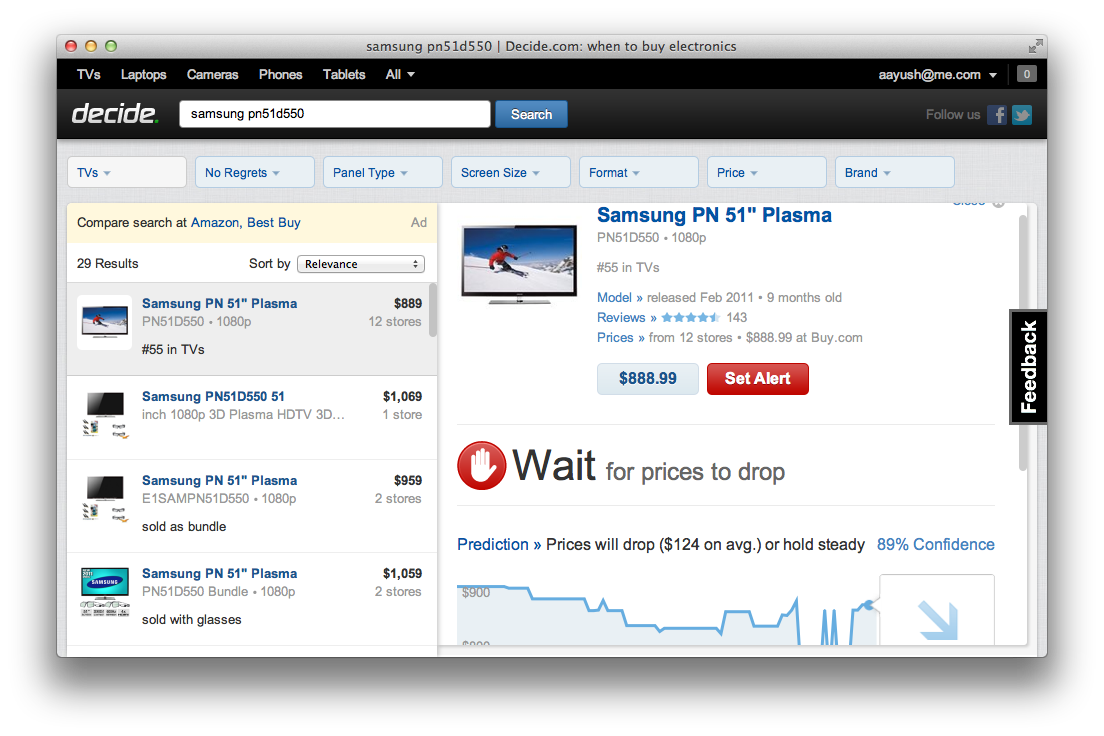Go to the Tablets category
Image resolution: width=1104 pixels, height=736 pixels.
click(x=344, y=75)
